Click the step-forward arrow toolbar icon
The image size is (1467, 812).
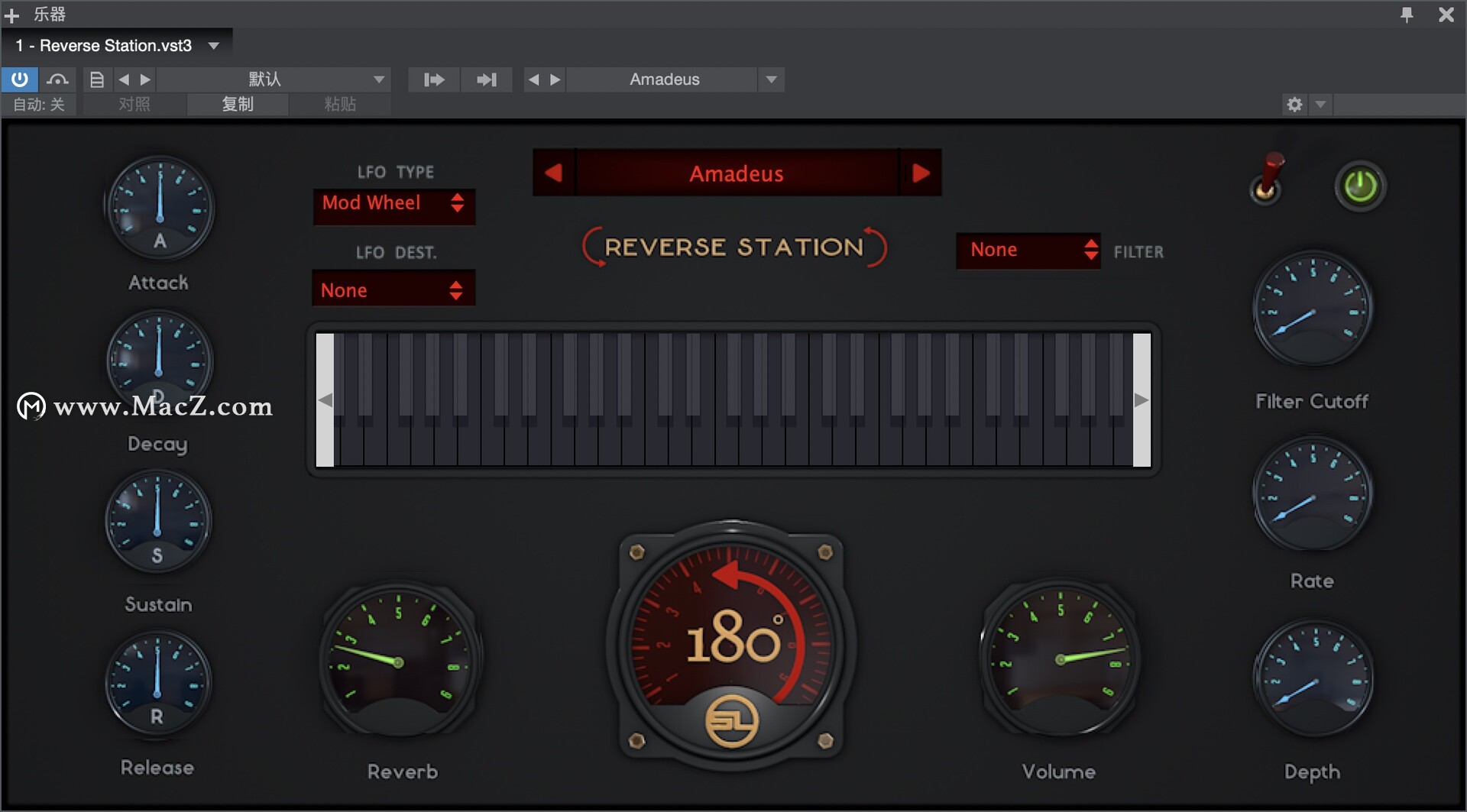(x=434, y=79)
